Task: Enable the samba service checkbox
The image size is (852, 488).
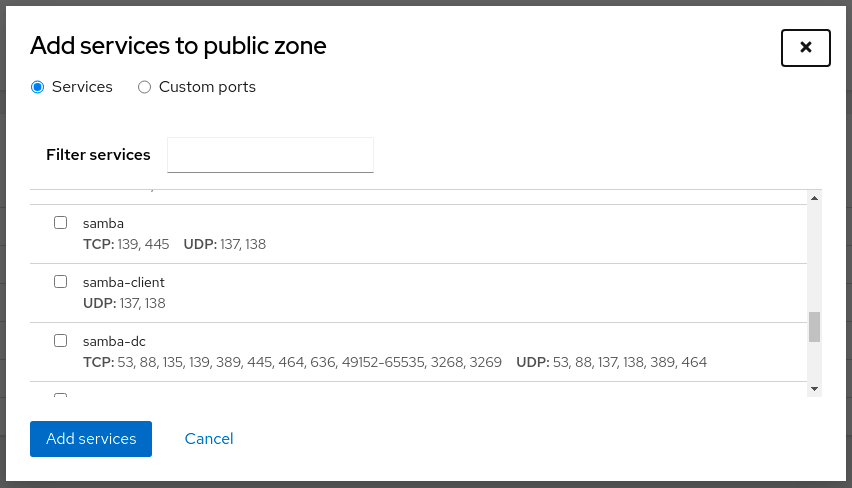Action: click(x=61, y=223)
